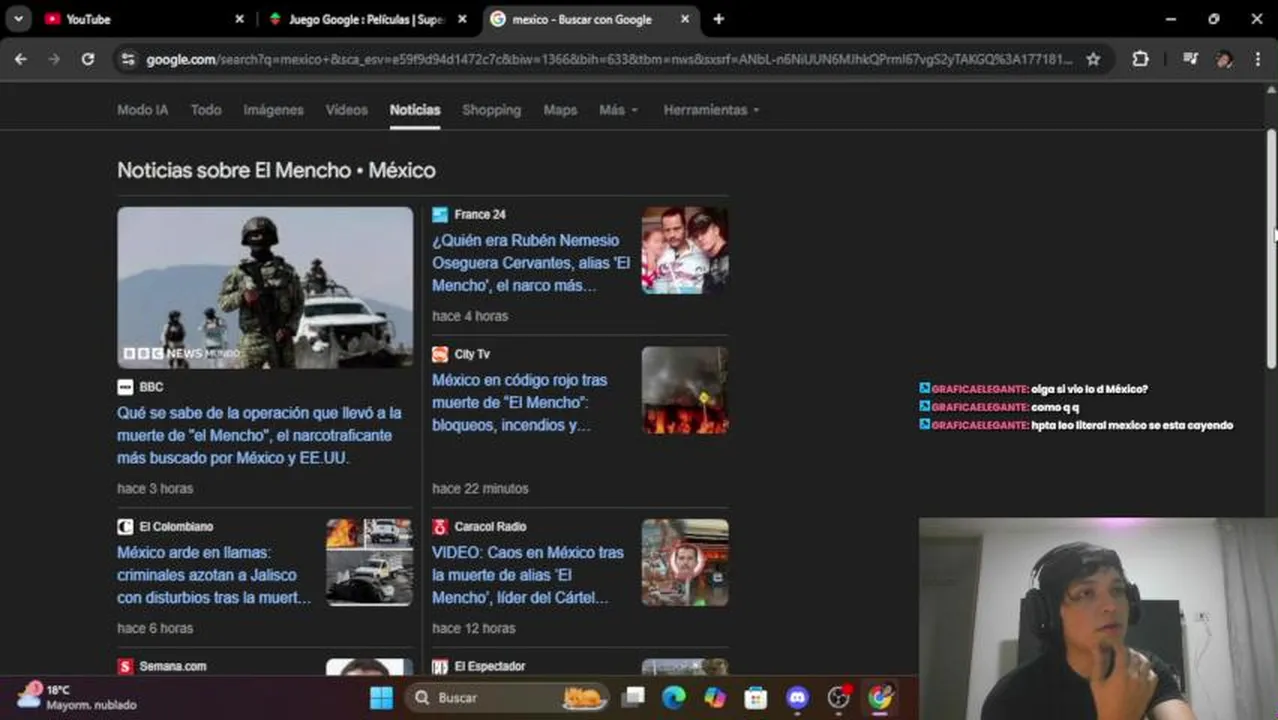Click the El Colombiano source icon
The image size is (1278, 720).
[125, 527]
